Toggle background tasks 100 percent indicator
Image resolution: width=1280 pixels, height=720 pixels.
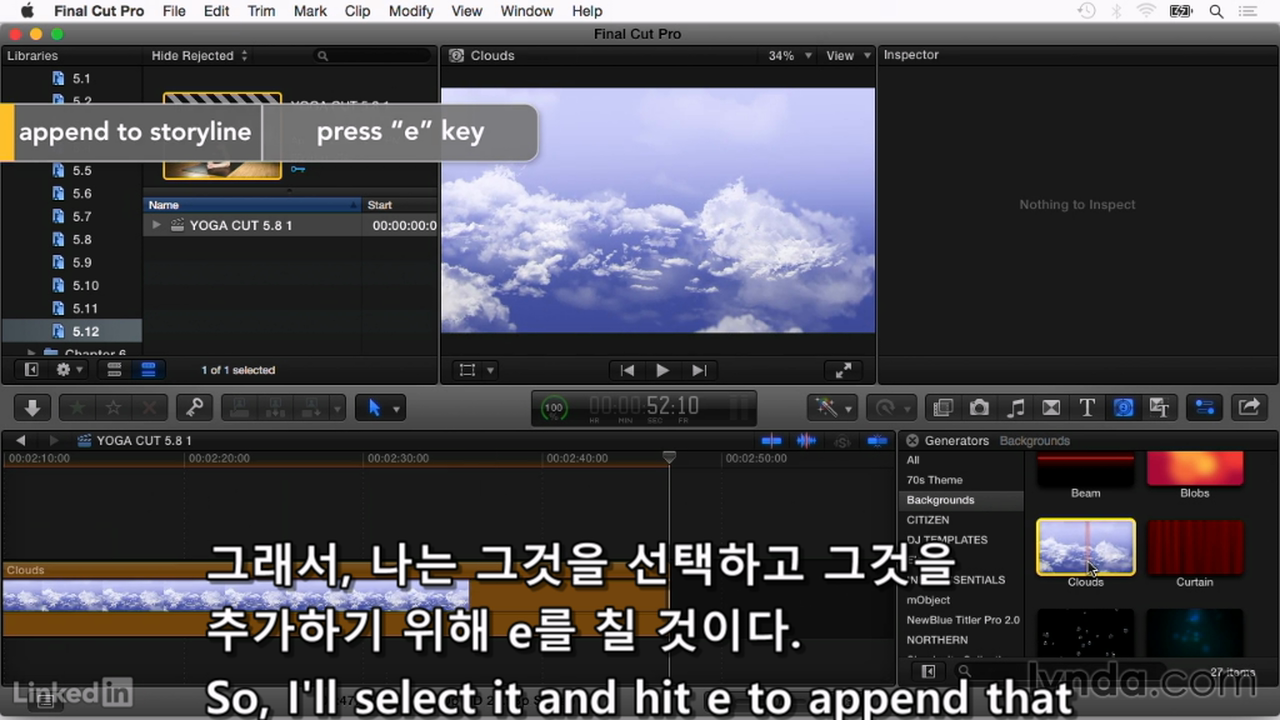(x=553, y=408)
